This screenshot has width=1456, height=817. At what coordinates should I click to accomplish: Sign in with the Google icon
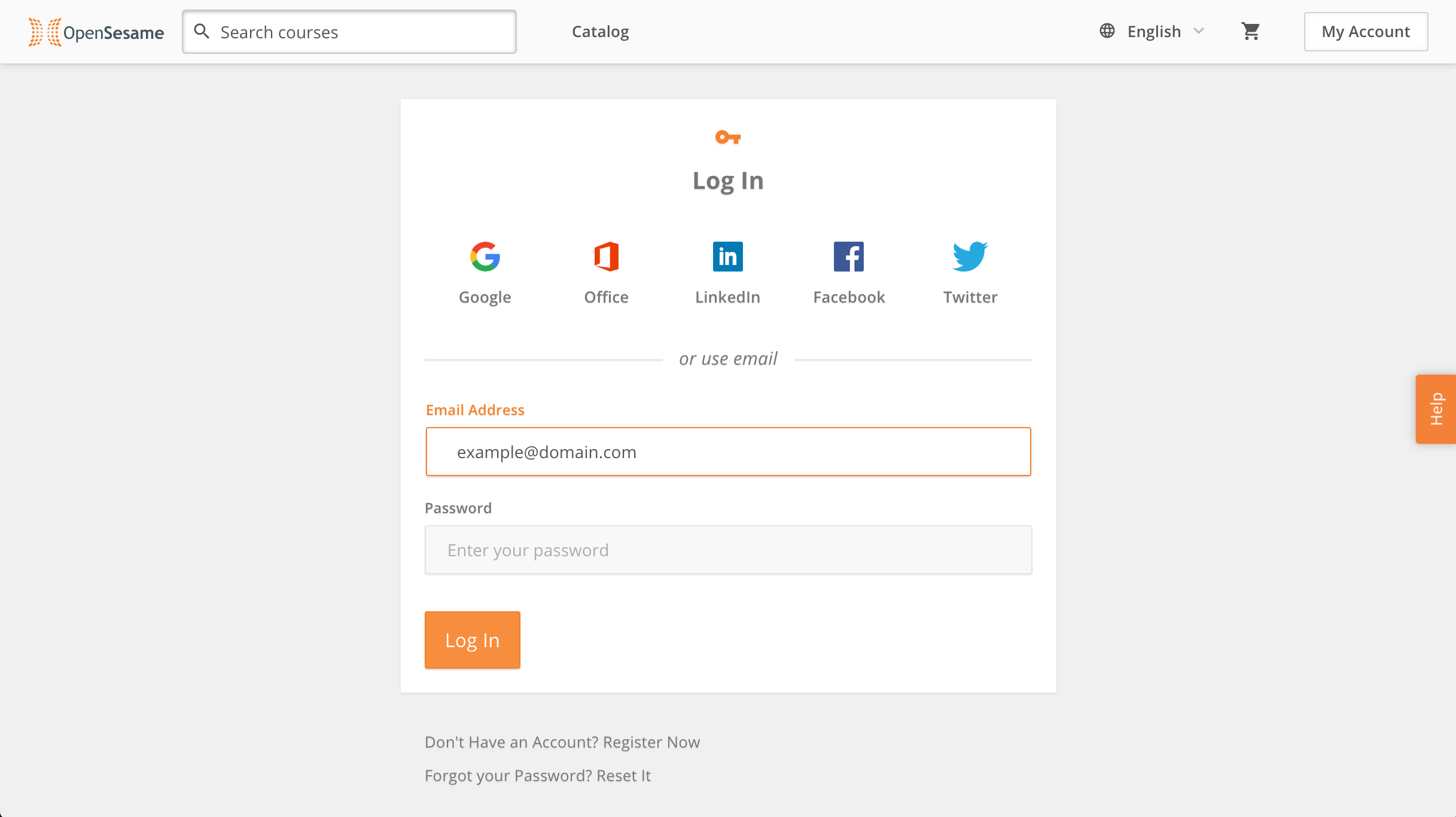click(485, 257)
